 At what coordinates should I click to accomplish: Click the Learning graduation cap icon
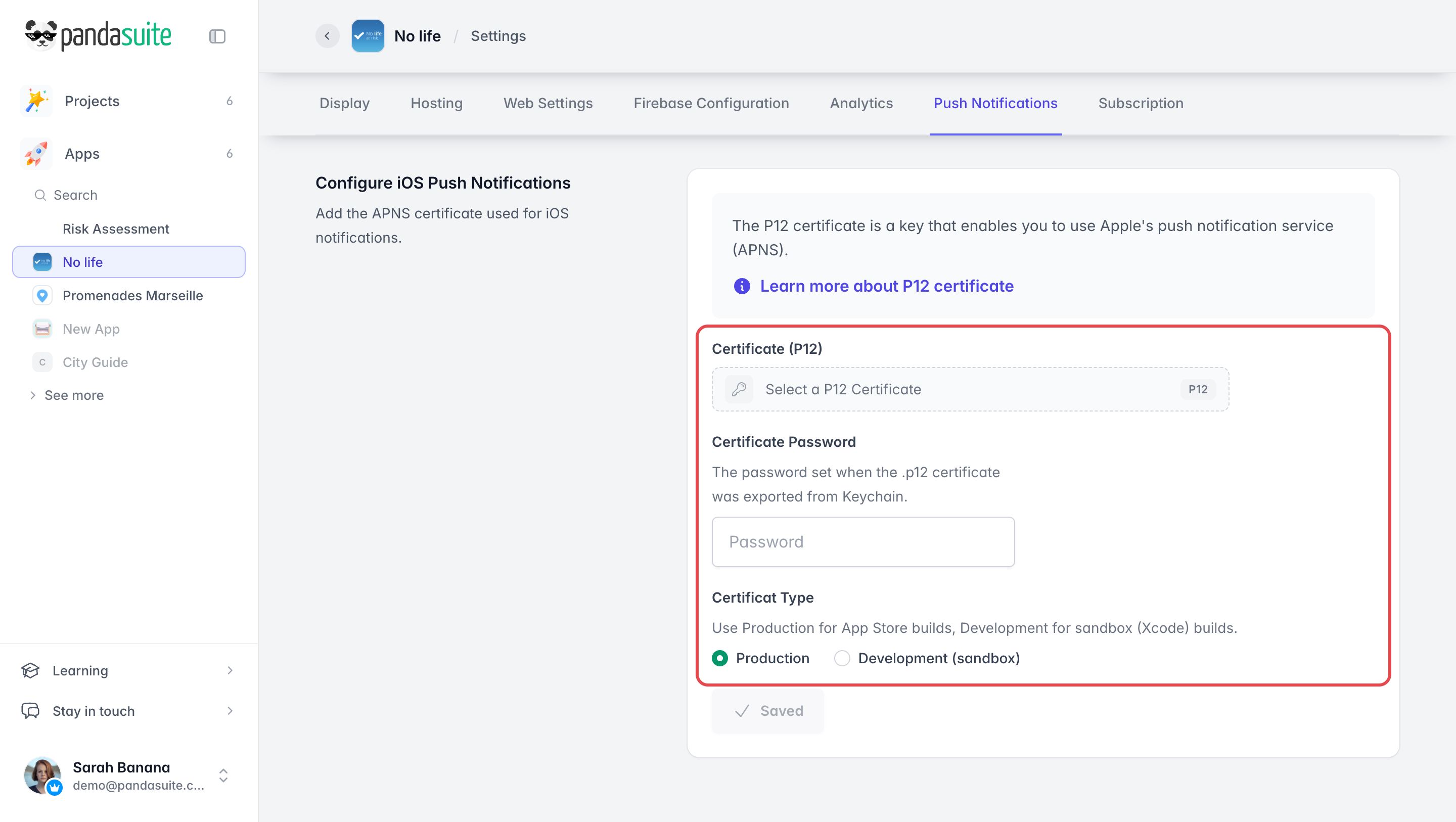30,670
